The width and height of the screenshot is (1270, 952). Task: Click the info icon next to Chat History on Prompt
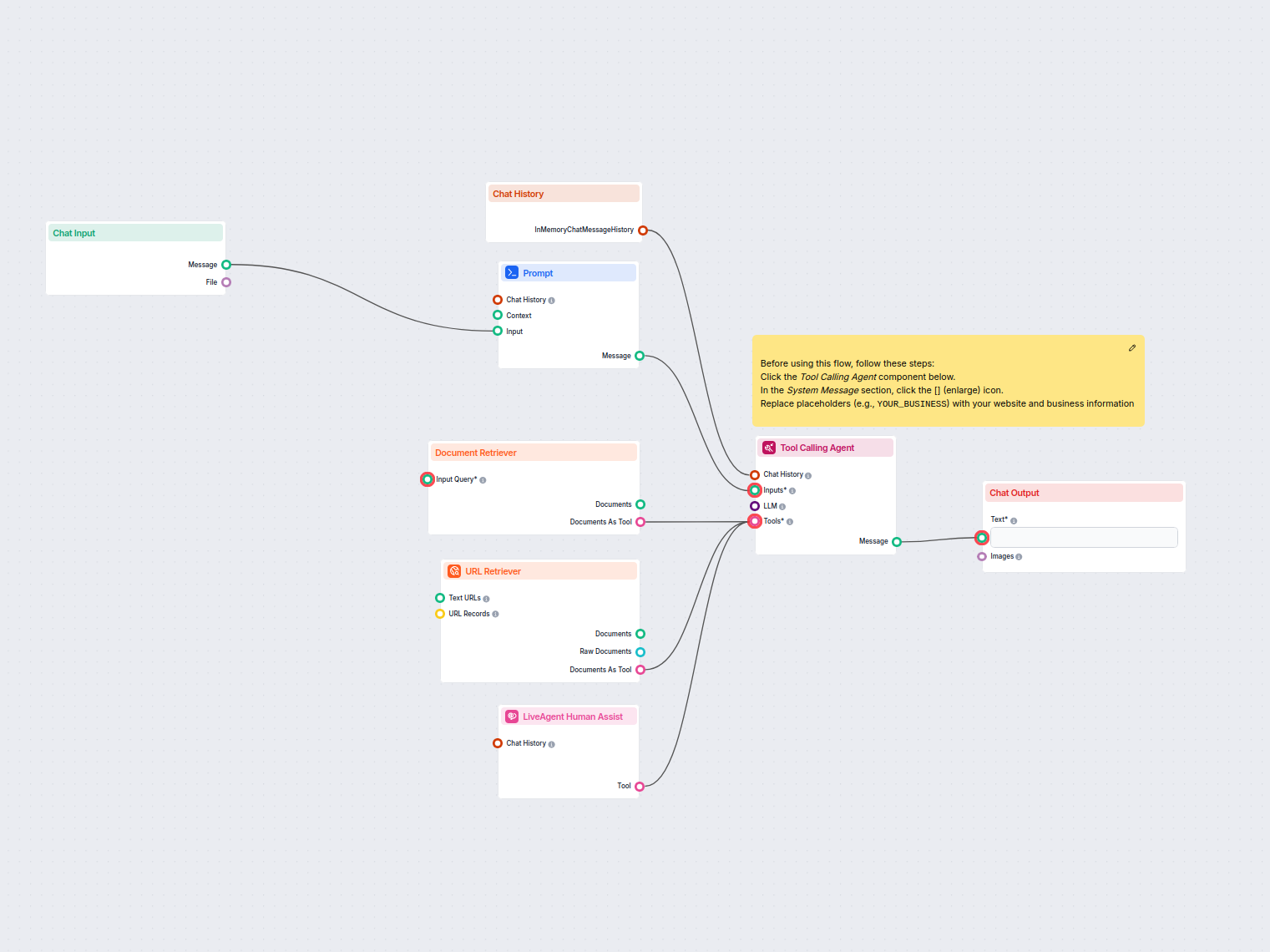click(551, 300)
